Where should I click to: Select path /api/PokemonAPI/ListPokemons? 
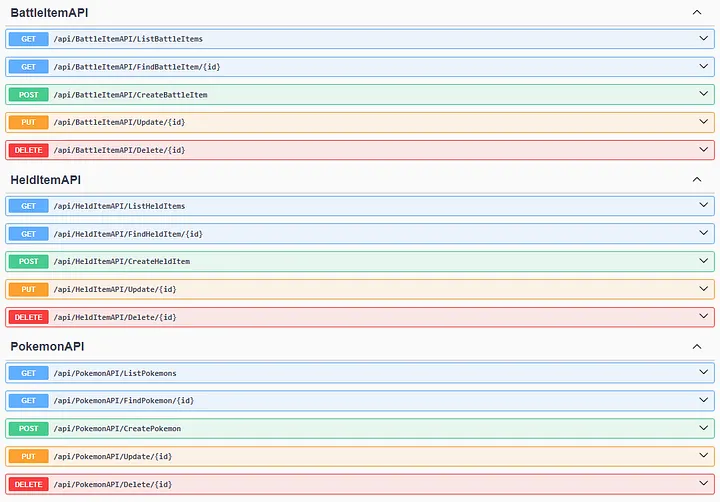click(115, 373)
